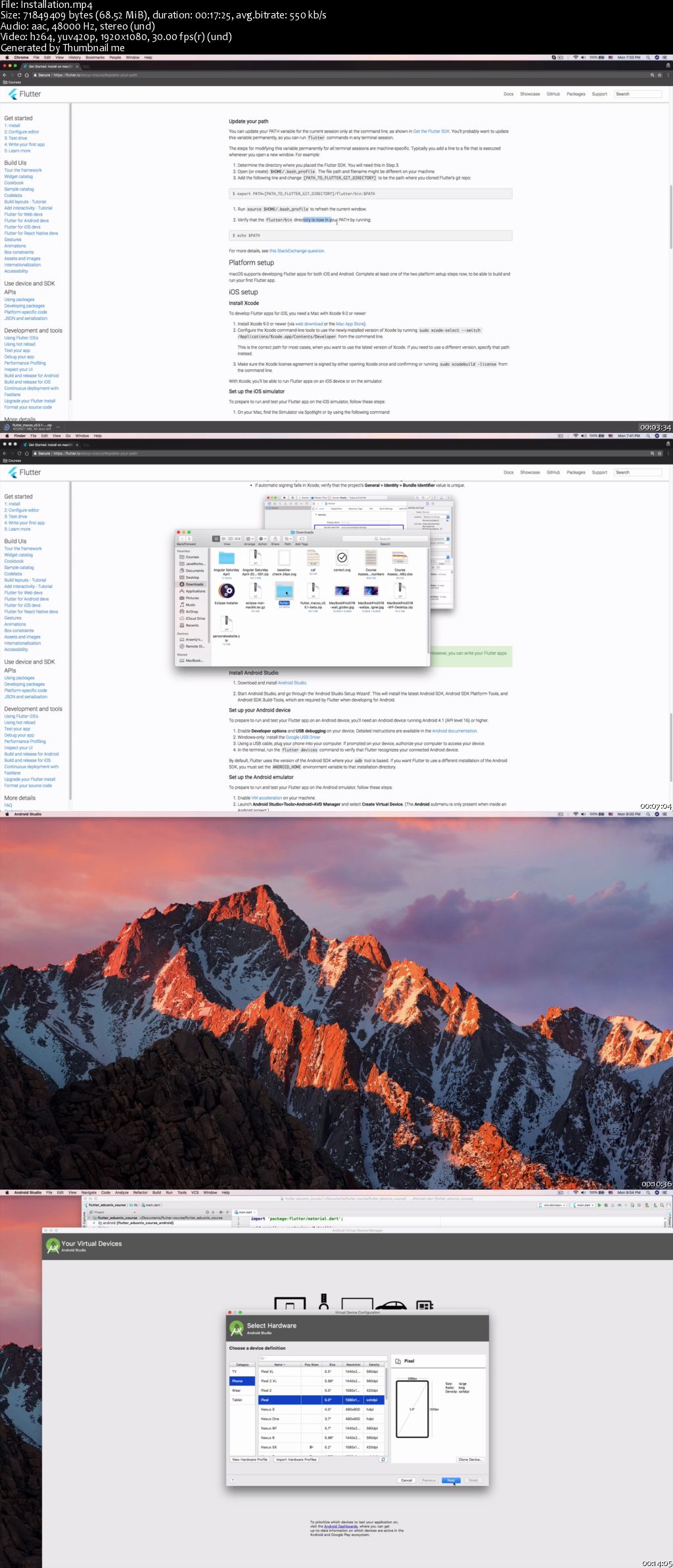Image resolution: width=673 pixels, height=1568 pixels.
Task: Go back in Finder Downloads window
Action: coord(182,539)
